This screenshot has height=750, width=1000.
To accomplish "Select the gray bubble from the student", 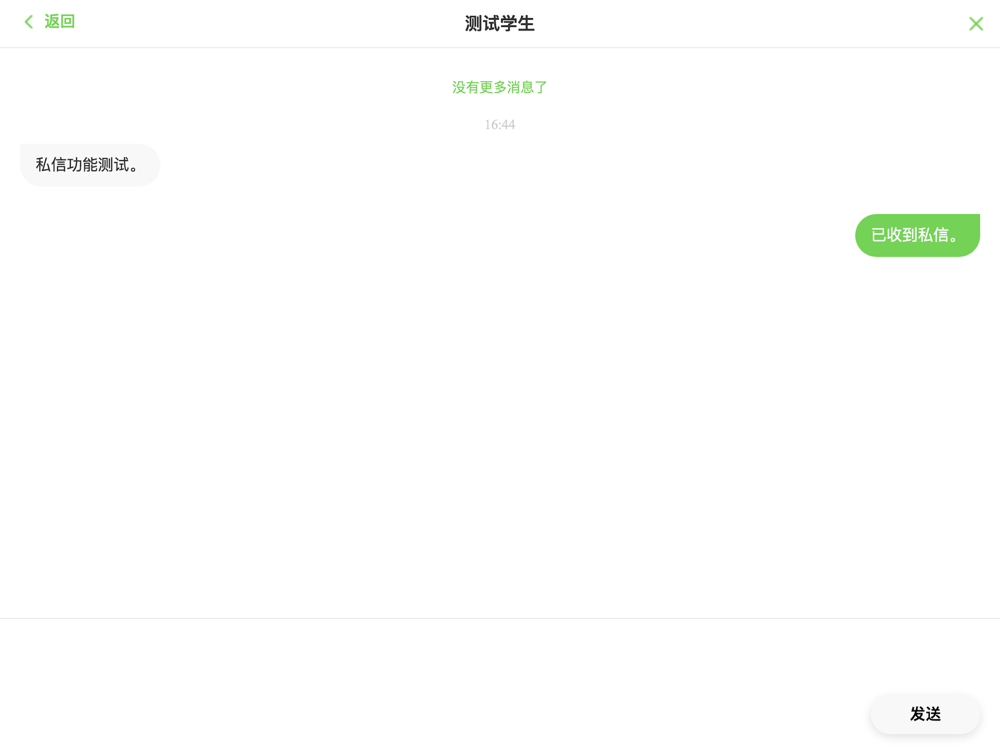I will [x=90, y=165].
